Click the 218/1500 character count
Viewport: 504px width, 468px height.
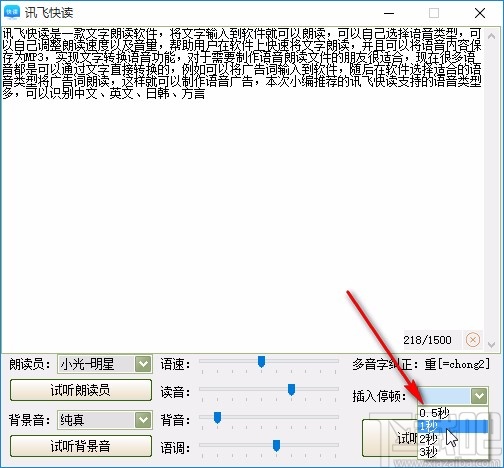click(427, 340)
